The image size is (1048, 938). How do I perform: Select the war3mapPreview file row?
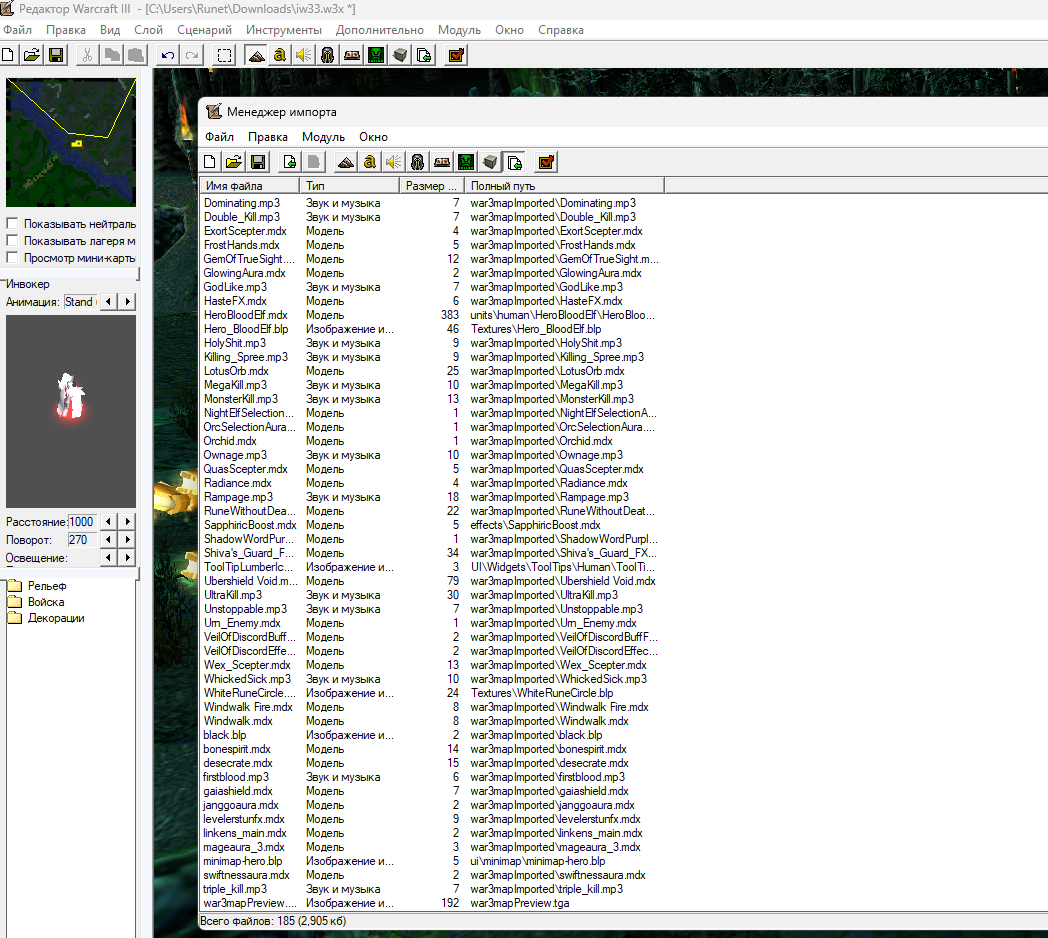pos(430,903)
